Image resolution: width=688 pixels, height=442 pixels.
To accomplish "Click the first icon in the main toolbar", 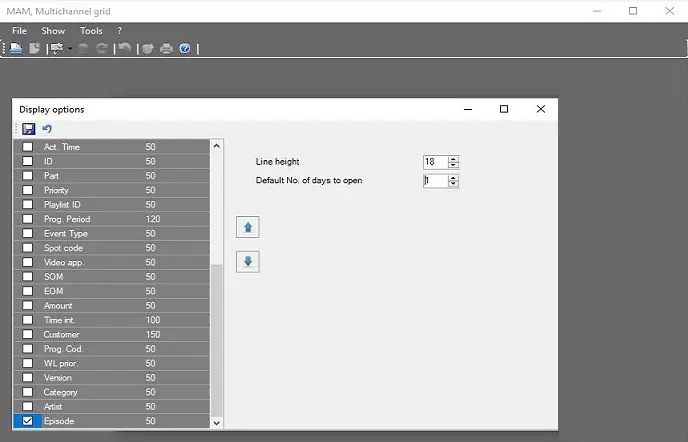I will coord(17,48).
